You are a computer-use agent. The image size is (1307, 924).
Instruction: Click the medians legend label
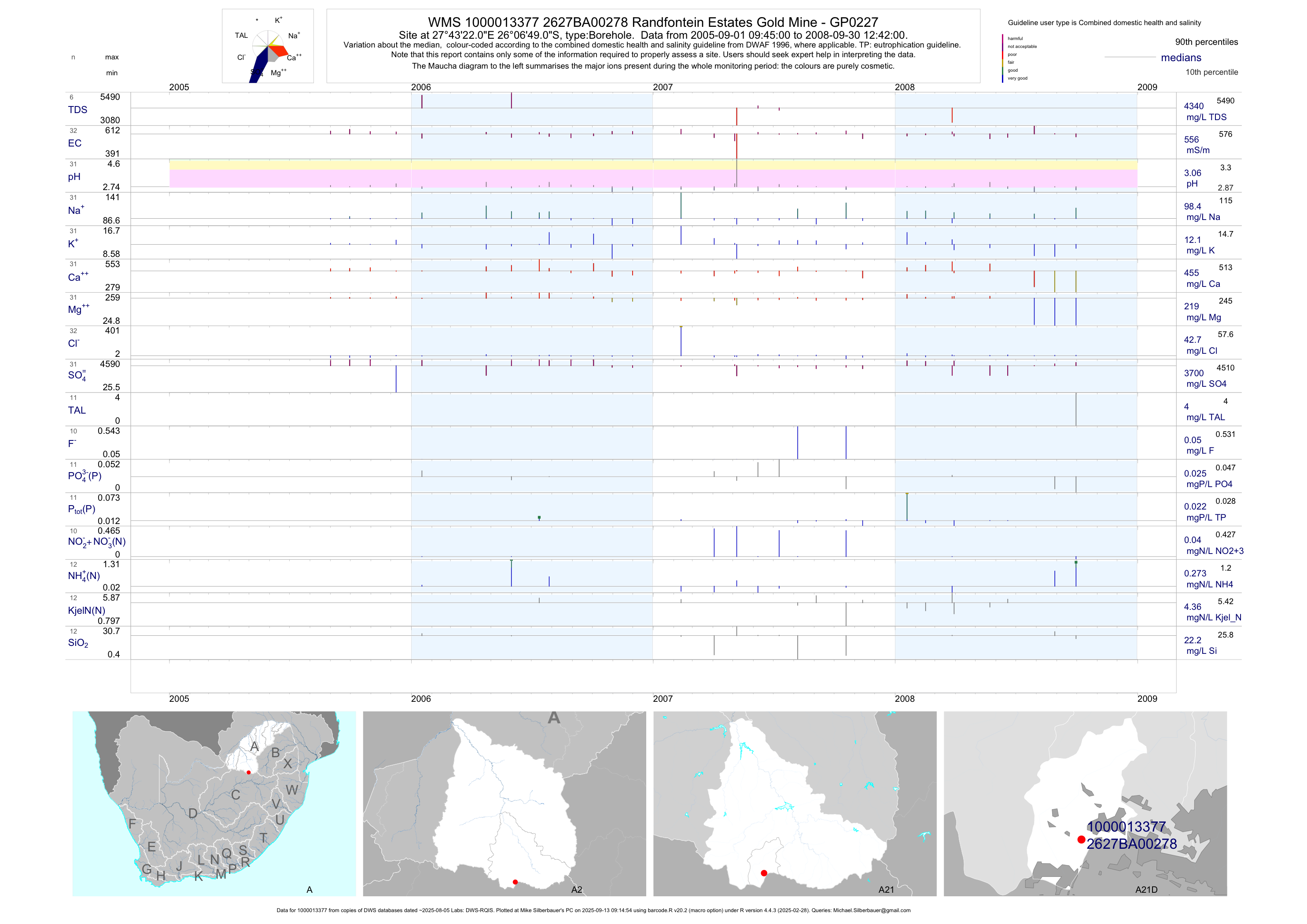(1181, 58)
